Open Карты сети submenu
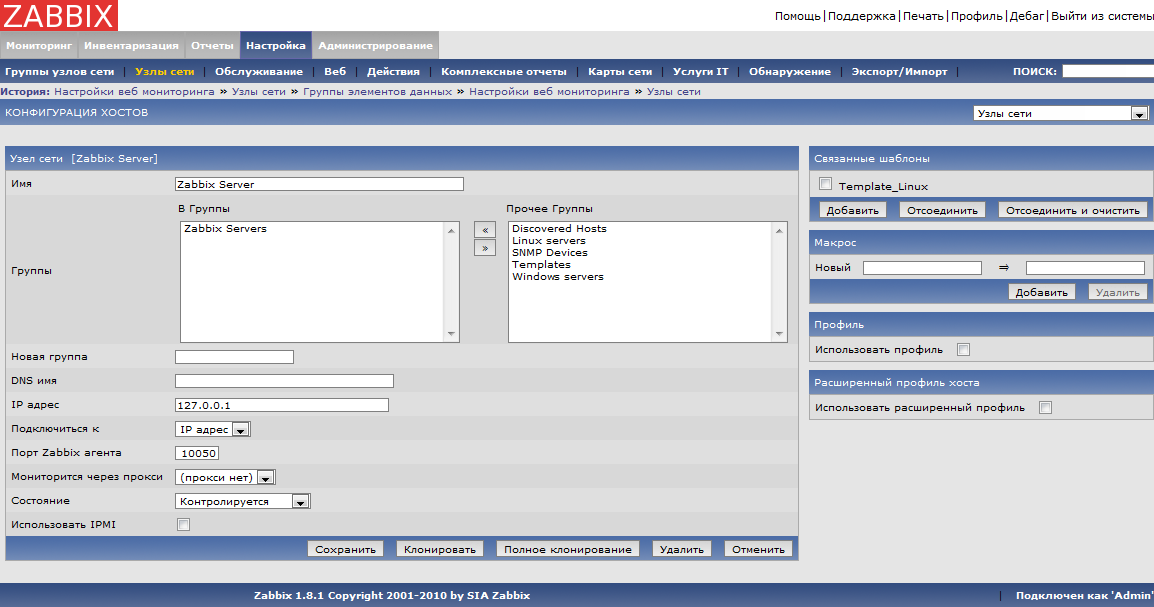This screenshot has height=607, width=1154. pos(620,71)
